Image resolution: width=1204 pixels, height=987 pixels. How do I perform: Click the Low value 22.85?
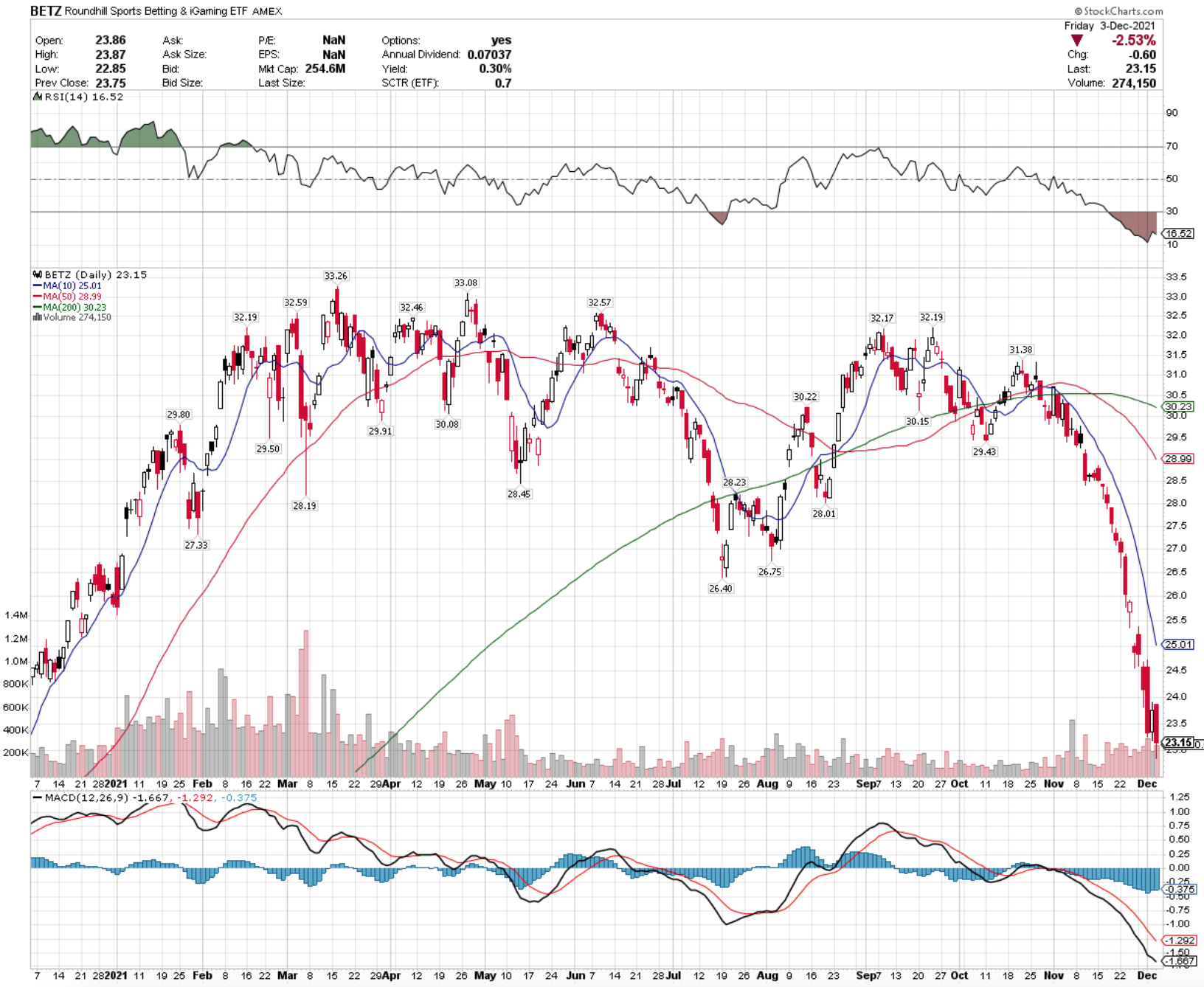click(111, 69)
